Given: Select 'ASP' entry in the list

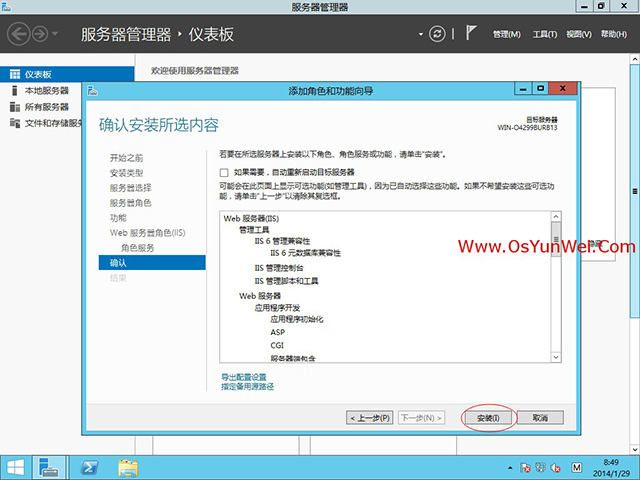Looking at the screenshot, I should click(278, 332).
